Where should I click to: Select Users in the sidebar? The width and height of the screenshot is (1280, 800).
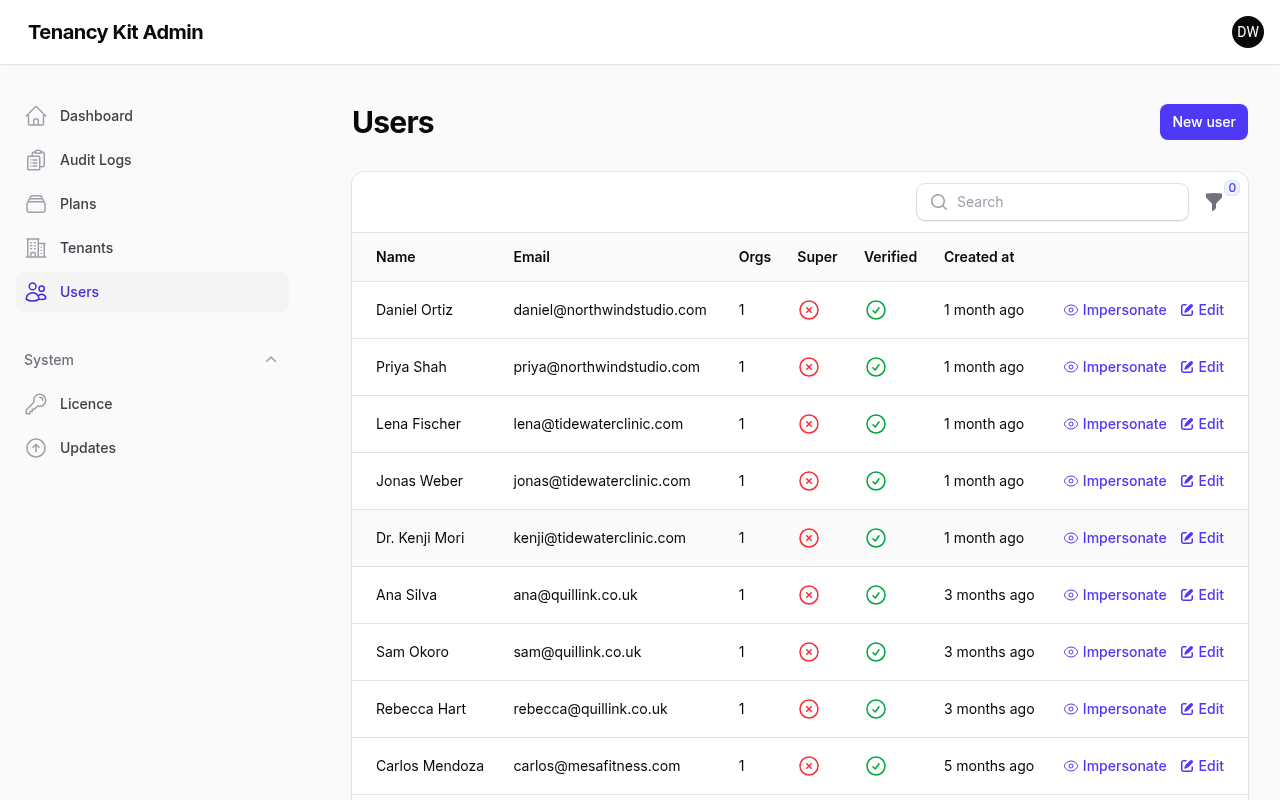152,292
